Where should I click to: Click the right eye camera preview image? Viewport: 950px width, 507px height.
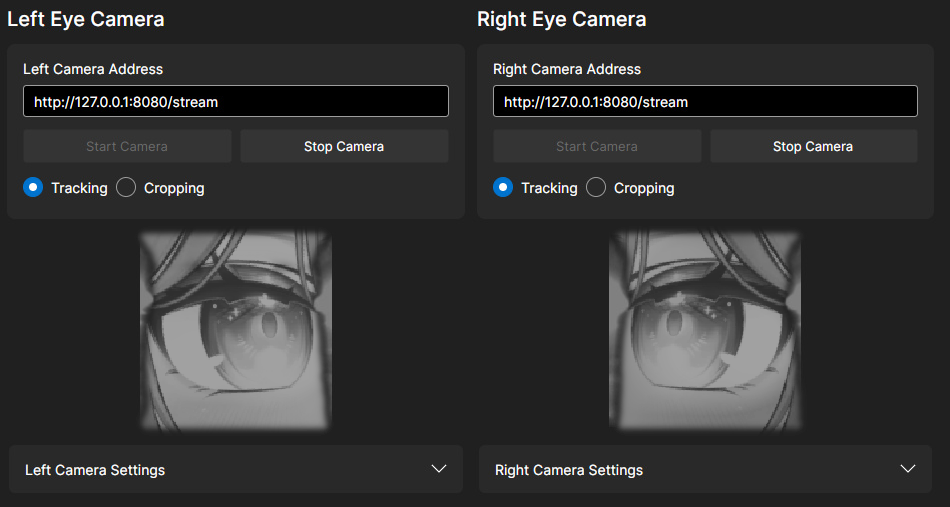tap(705, 331)
